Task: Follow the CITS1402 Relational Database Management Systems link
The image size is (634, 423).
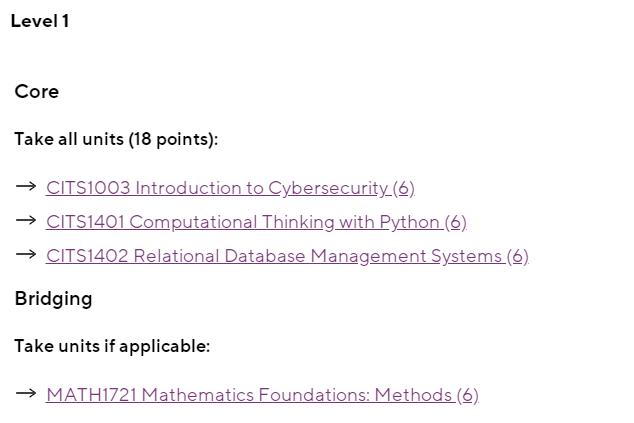Action: pyautogui.click(x=287, y=256)
